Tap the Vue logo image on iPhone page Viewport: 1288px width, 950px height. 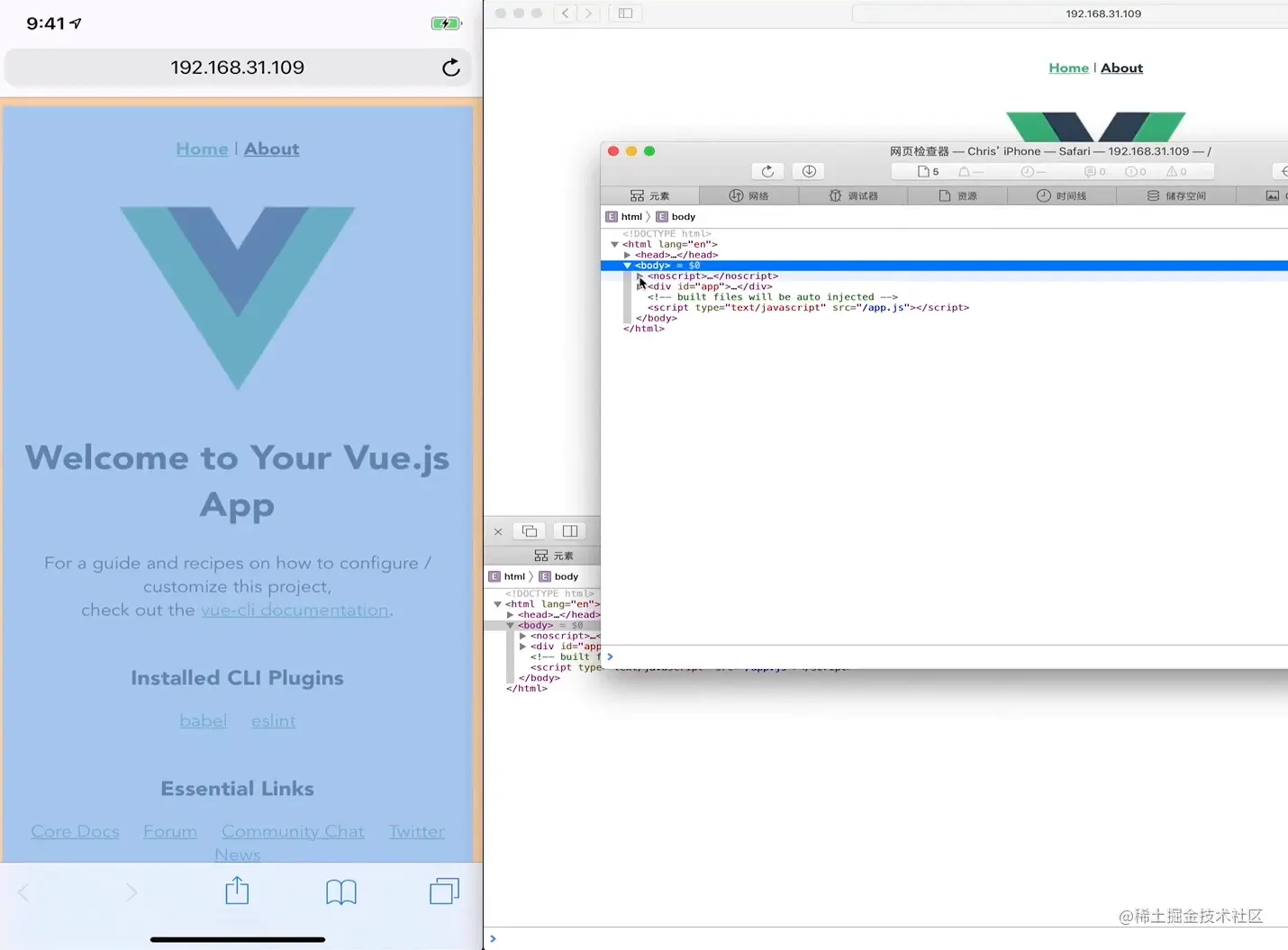(238, 298)
